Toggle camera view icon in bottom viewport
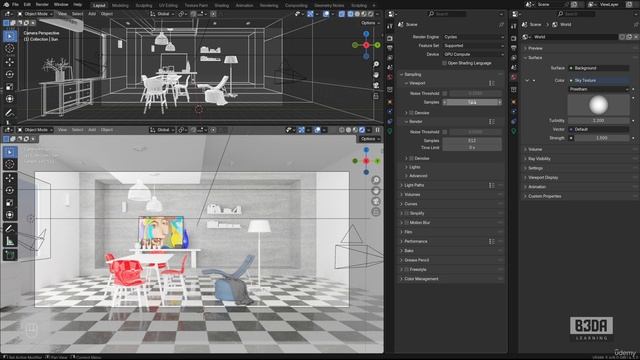The image size is (640, 360). tap(376, 201)
